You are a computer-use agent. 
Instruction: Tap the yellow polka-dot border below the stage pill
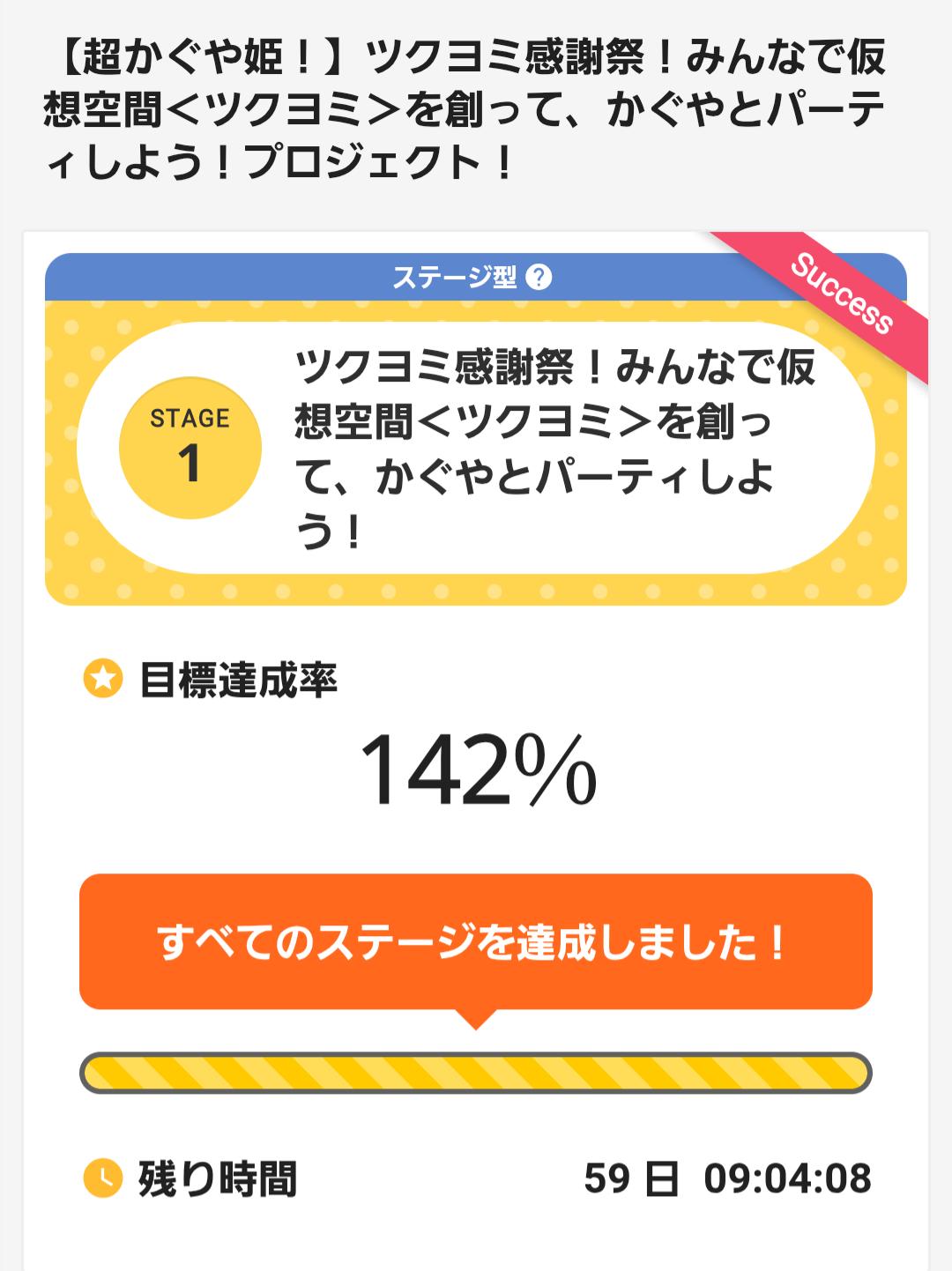476,590
